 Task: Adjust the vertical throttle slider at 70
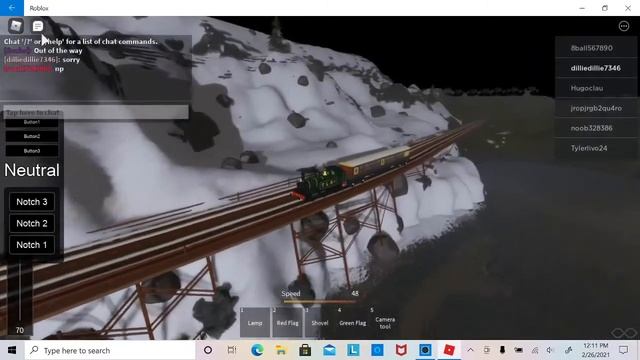(20, 292)
